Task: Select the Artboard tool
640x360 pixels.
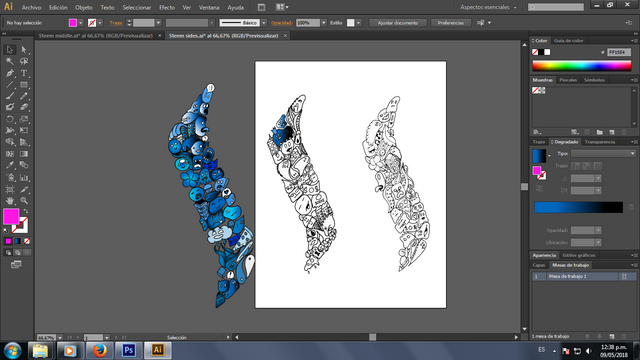Action: pos(10,189)
